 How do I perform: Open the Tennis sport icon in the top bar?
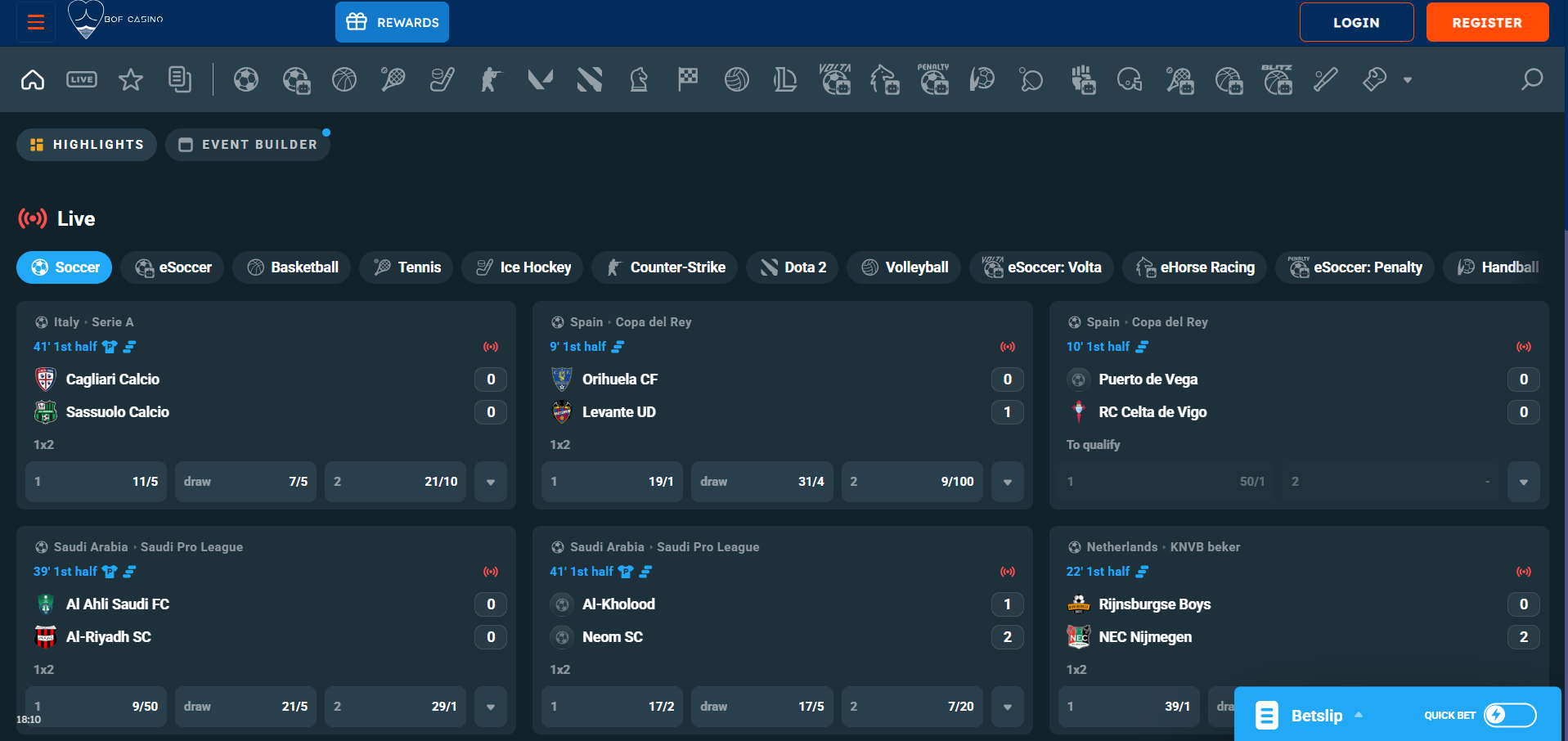tap(393, 79)
